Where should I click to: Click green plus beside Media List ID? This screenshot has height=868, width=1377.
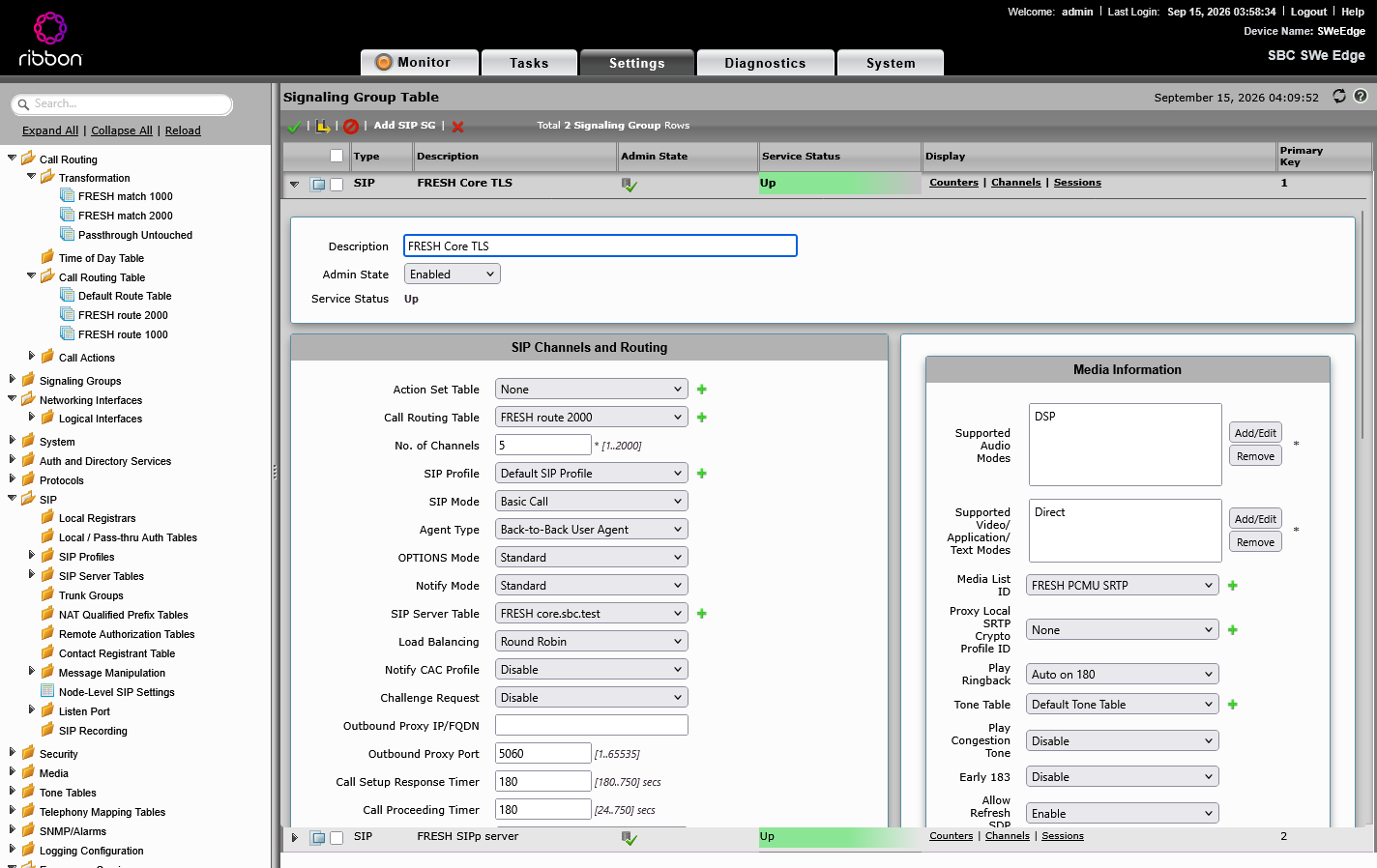[x=1233, y=586]
